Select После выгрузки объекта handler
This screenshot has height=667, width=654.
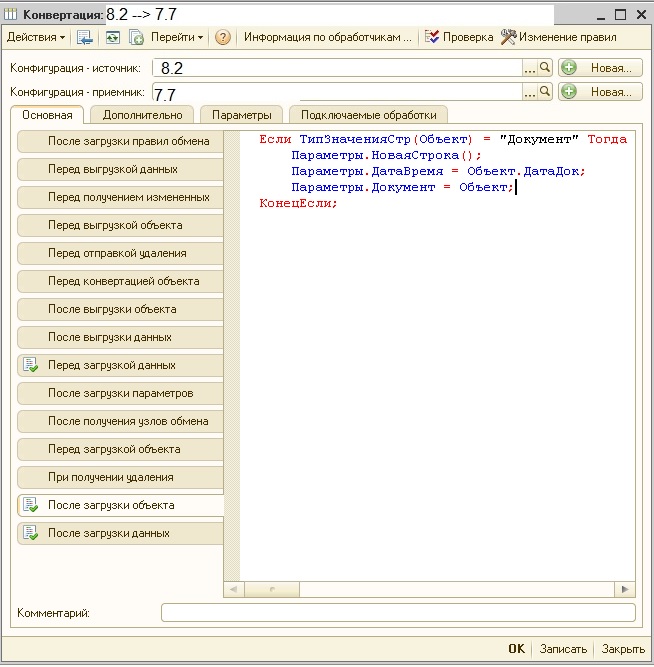pyautogui.click(x=120, y=309)
